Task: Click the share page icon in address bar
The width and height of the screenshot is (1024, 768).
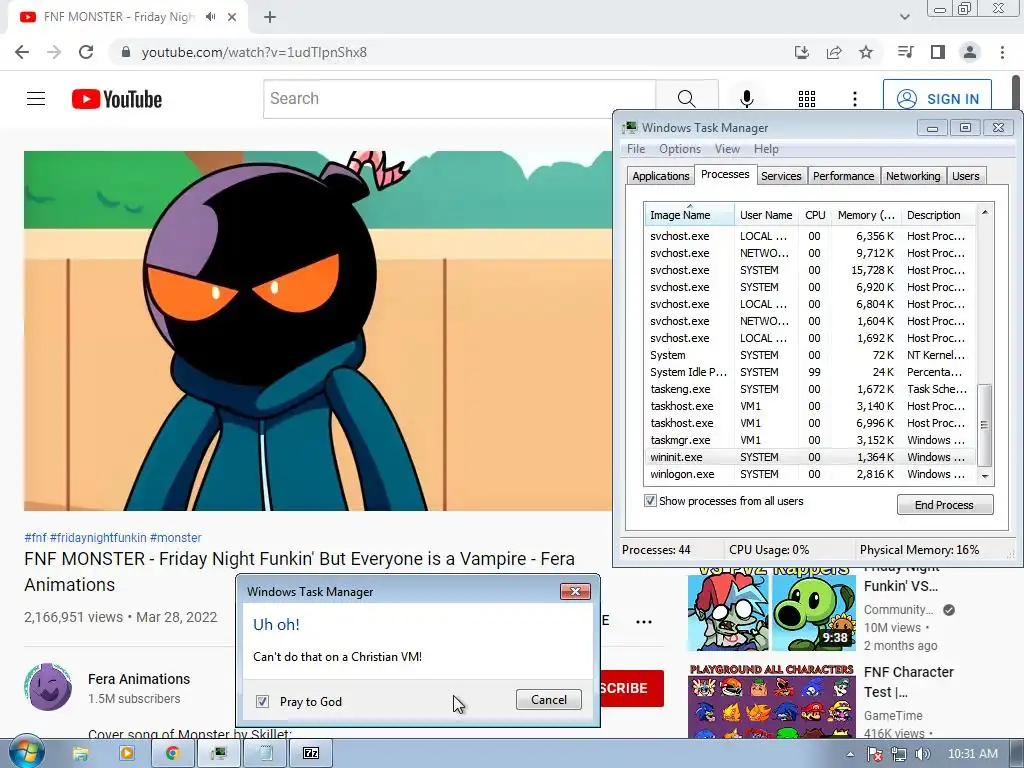Action: tap(834, 52)
